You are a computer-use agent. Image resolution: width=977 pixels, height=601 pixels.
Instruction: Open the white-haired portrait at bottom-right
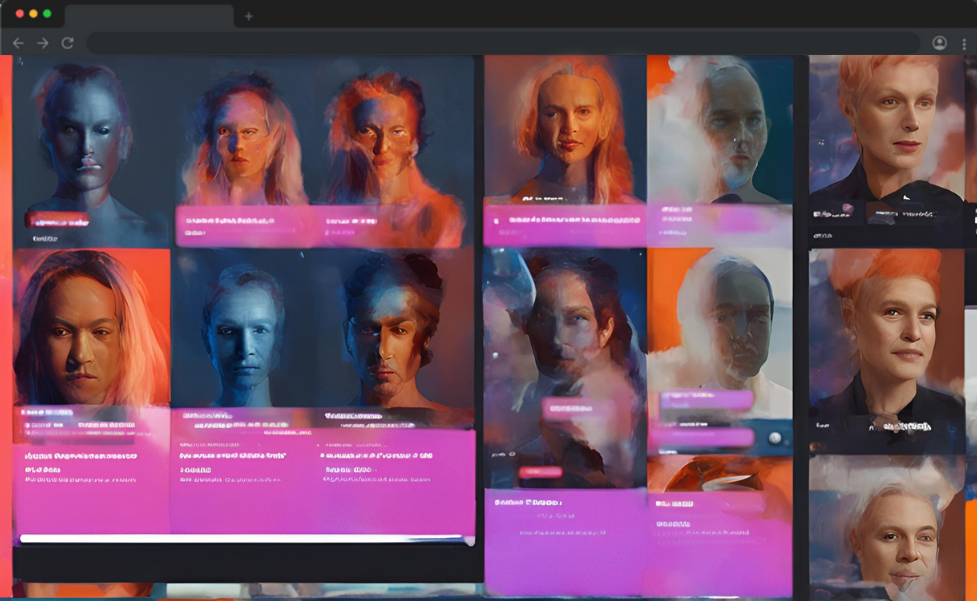888,530
